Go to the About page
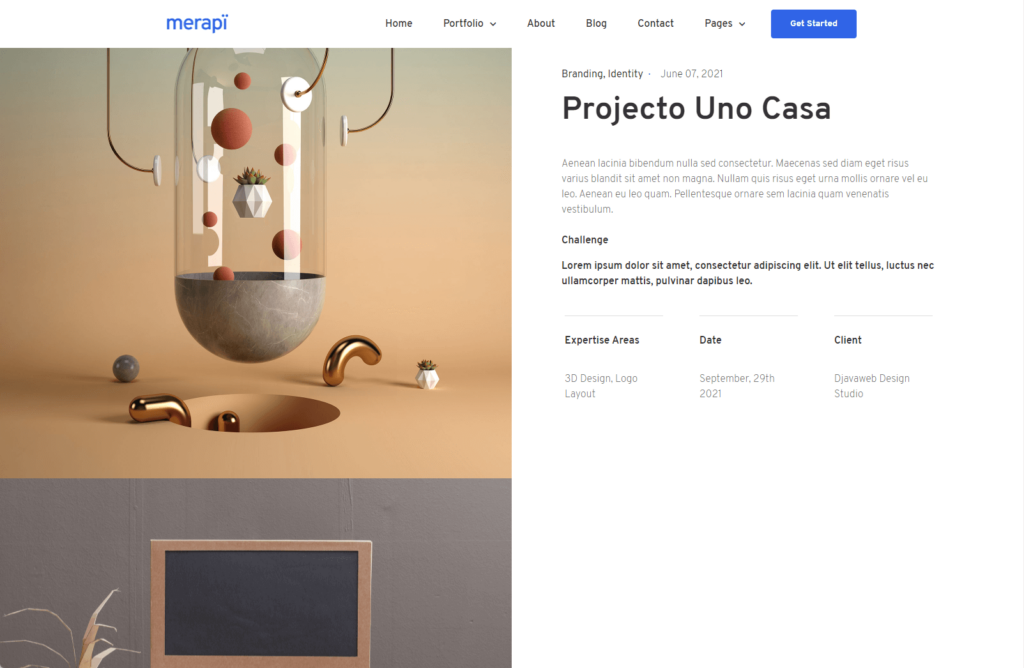The width and height of the screenshot is (1024, 668). (x=541, y=24)
